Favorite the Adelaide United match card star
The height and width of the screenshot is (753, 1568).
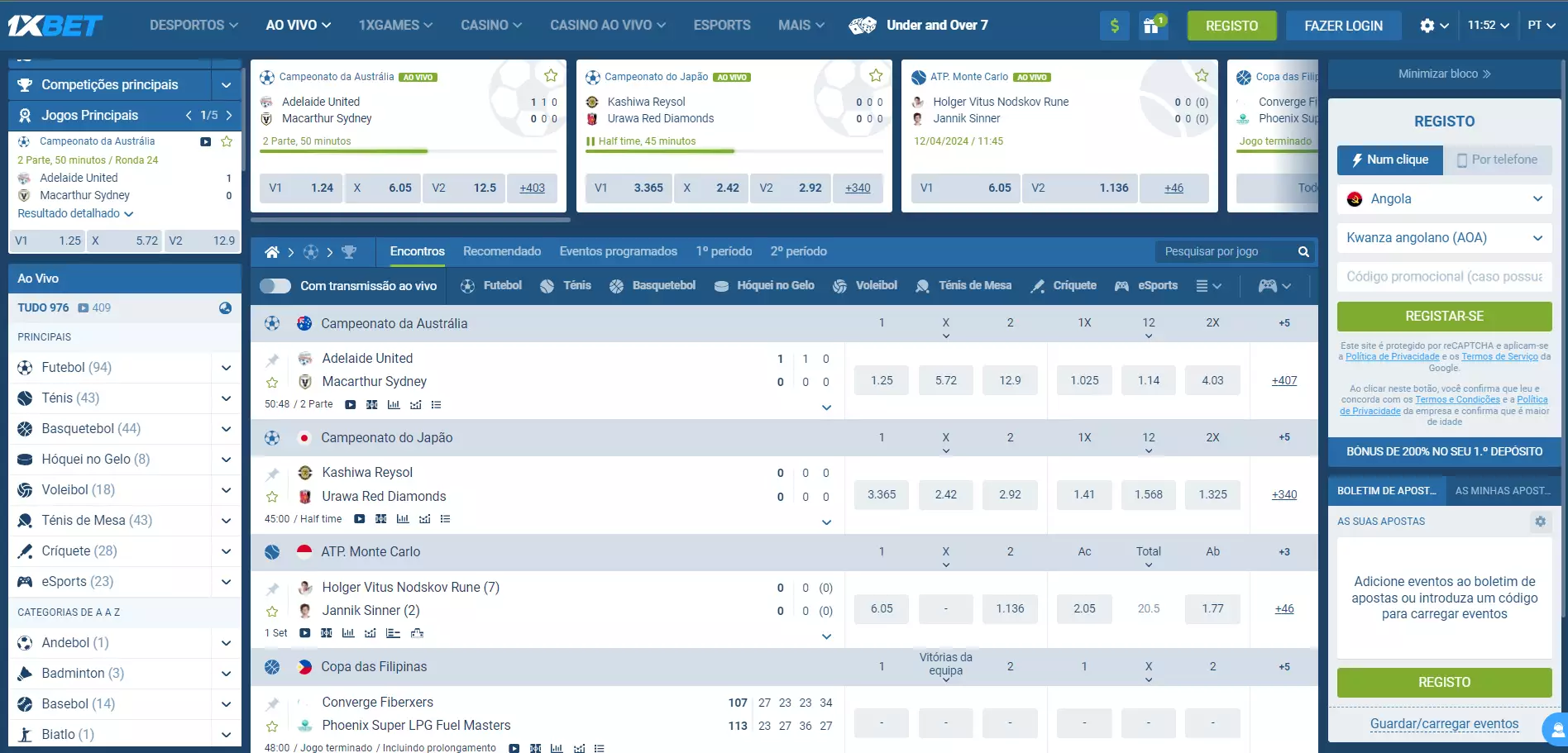(551, 76)
